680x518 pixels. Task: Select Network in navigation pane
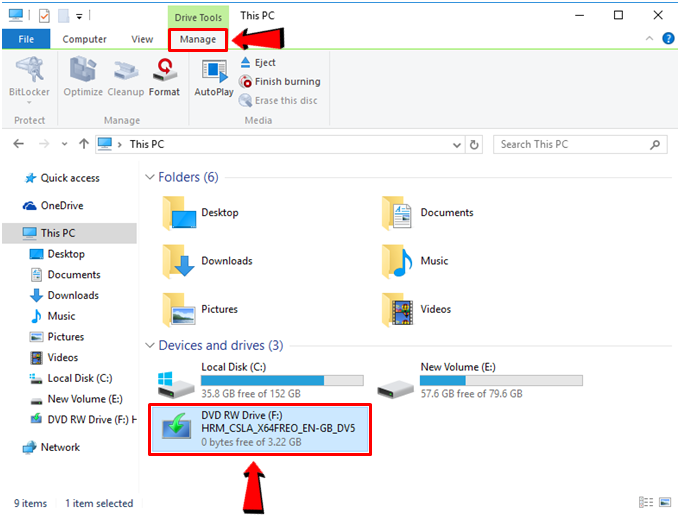tap(52, 447)
